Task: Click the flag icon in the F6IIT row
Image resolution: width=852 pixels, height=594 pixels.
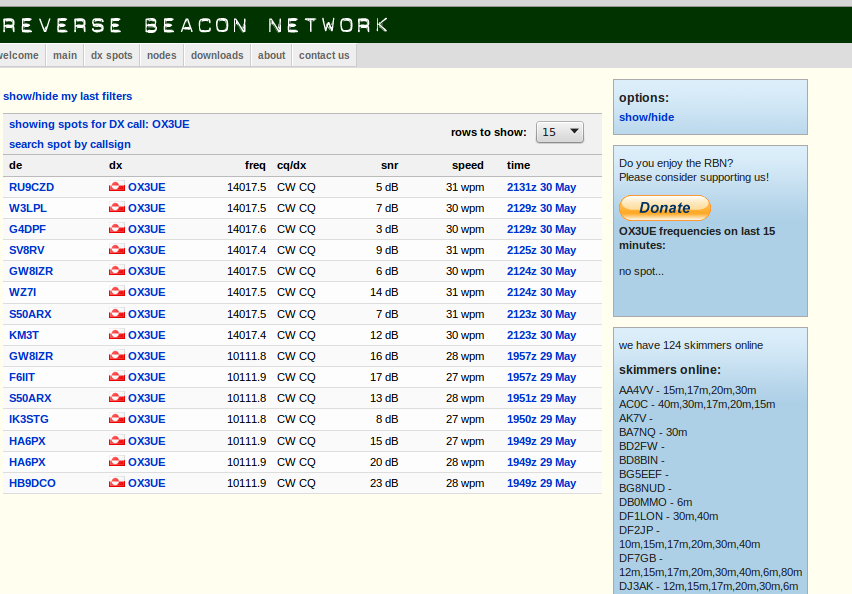Action: coord(117,377)
